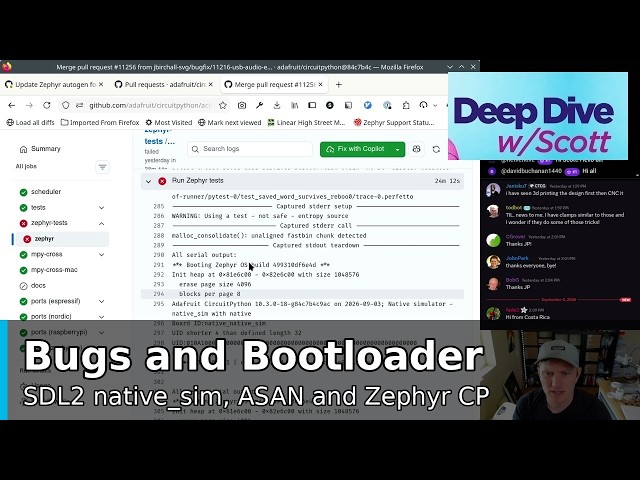Click the 24m 12s step duration
This screenshot has width=640, height=480.
(x=447, y=181)
